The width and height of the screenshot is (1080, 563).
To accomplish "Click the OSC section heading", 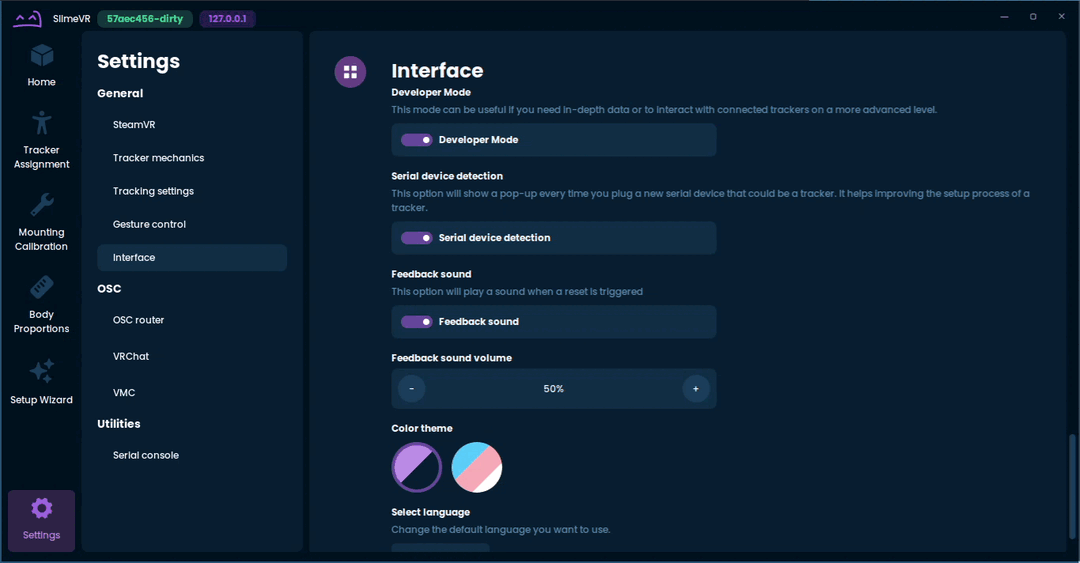I will 109,289.
